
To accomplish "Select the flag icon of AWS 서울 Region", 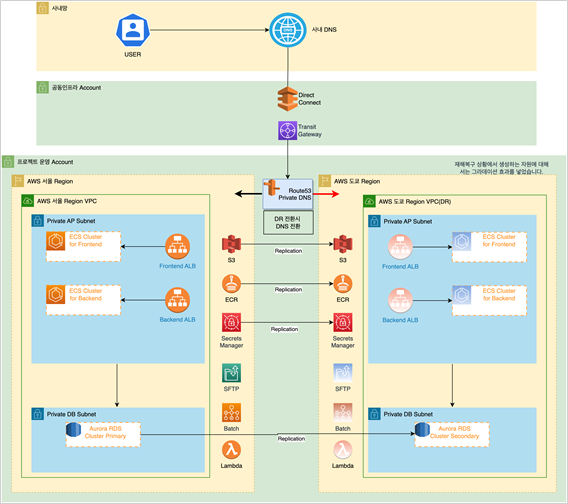I will click(x=18, y=181).
